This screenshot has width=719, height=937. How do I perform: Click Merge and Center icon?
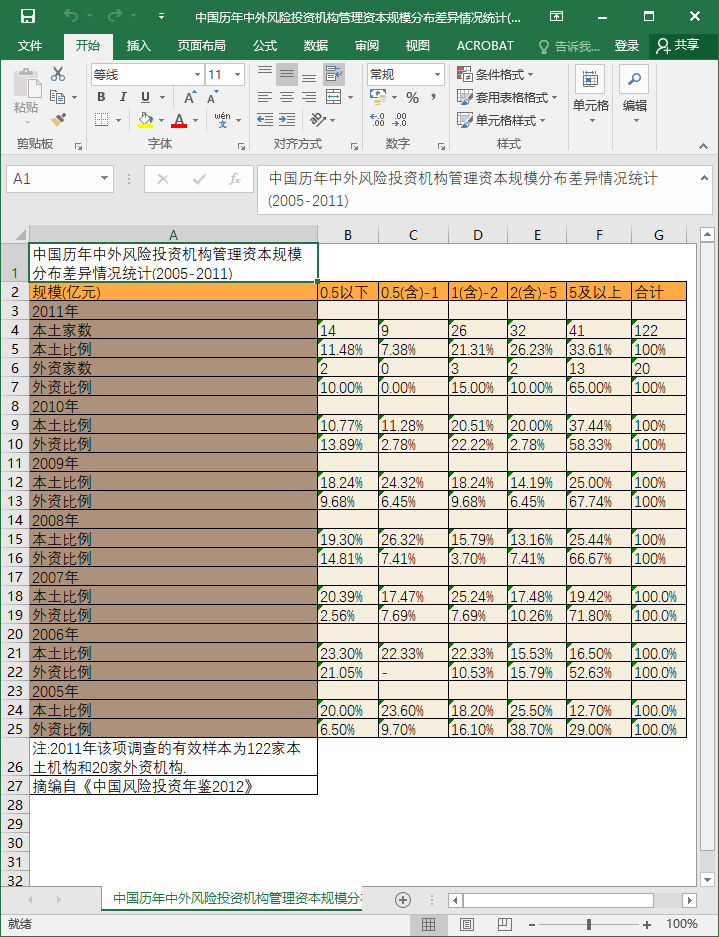click(334, 97)
